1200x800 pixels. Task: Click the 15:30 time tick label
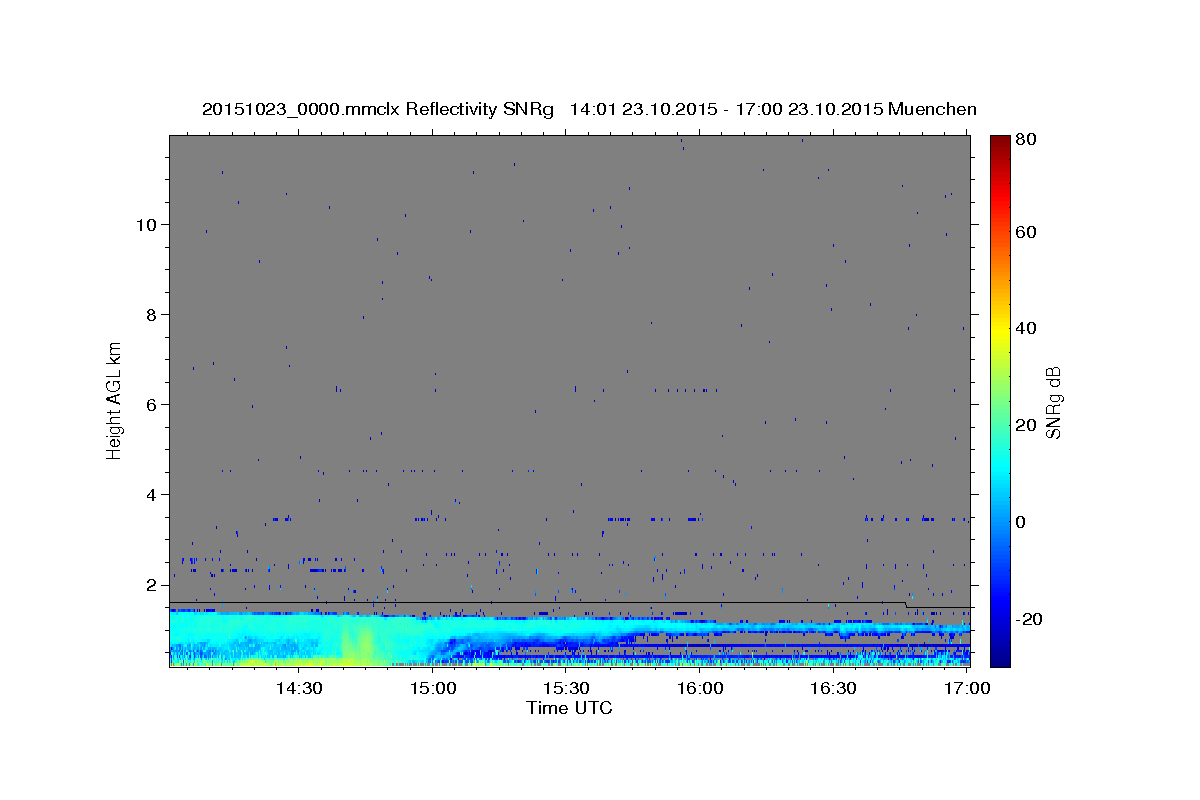pos(566,688)
